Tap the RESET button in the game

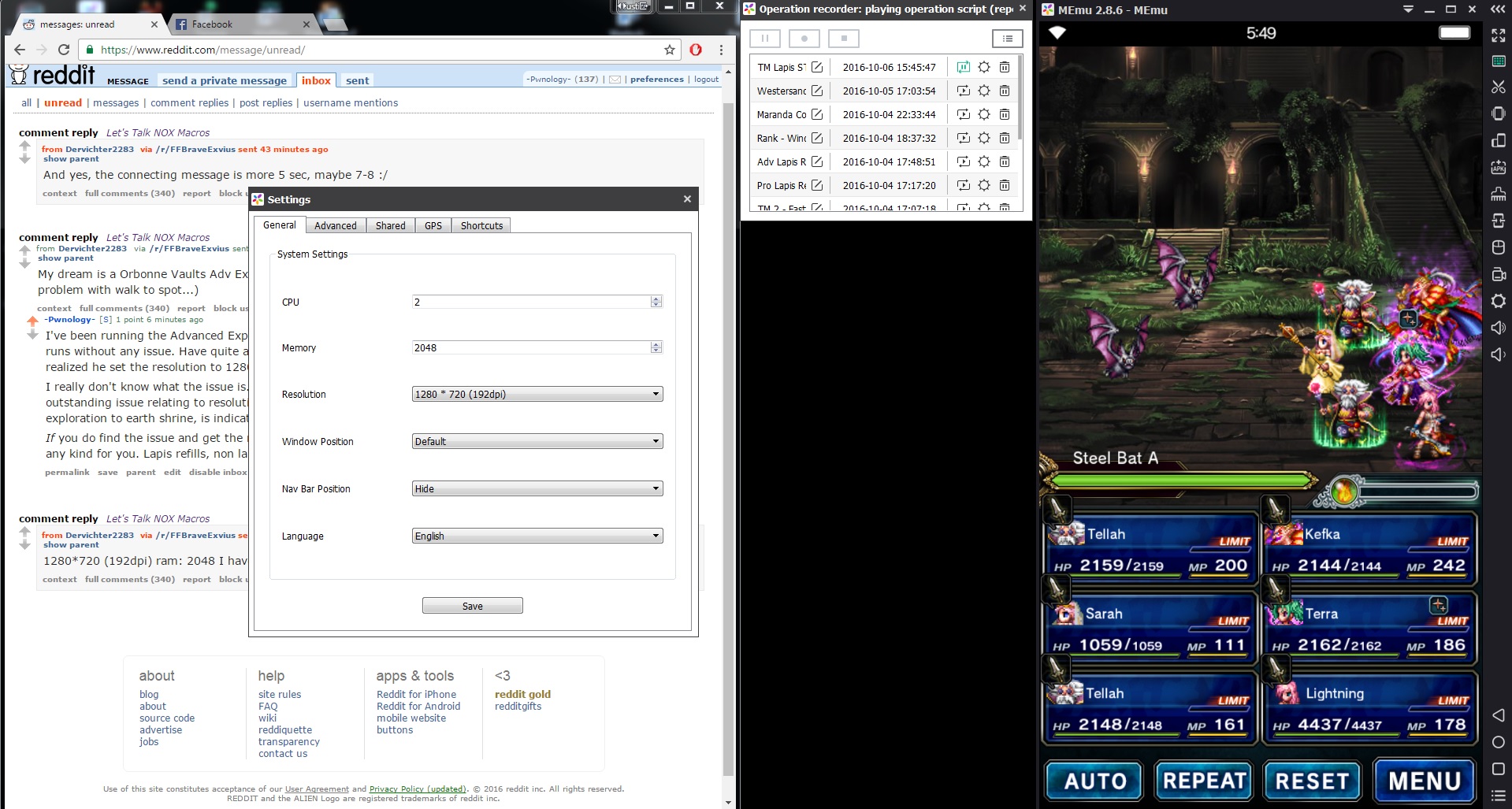pos(1313,781)
